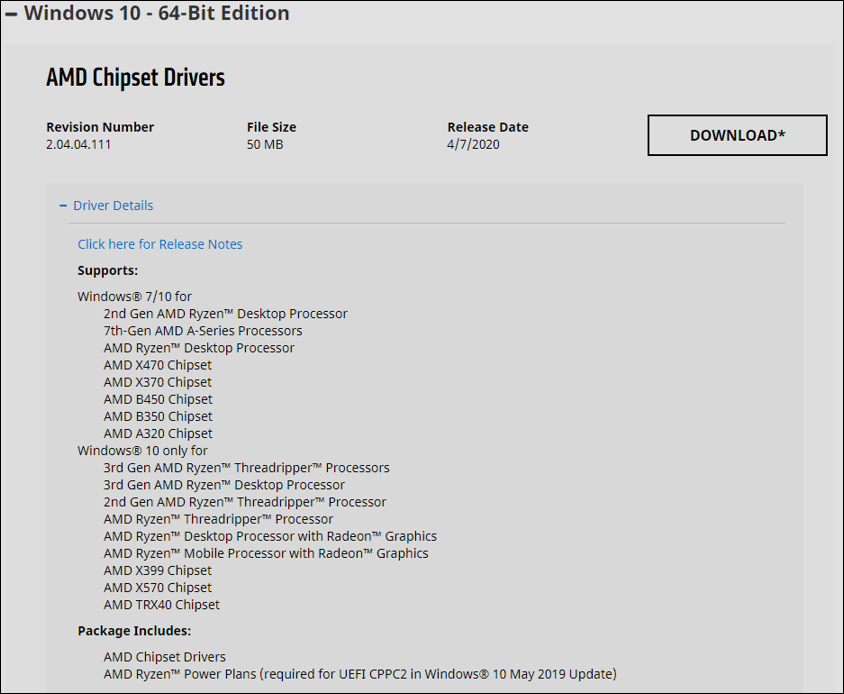Select the AMD Ryzen Power Plans line
The image size is (844, 694).
pyautogui.click(x=360, y=674)
